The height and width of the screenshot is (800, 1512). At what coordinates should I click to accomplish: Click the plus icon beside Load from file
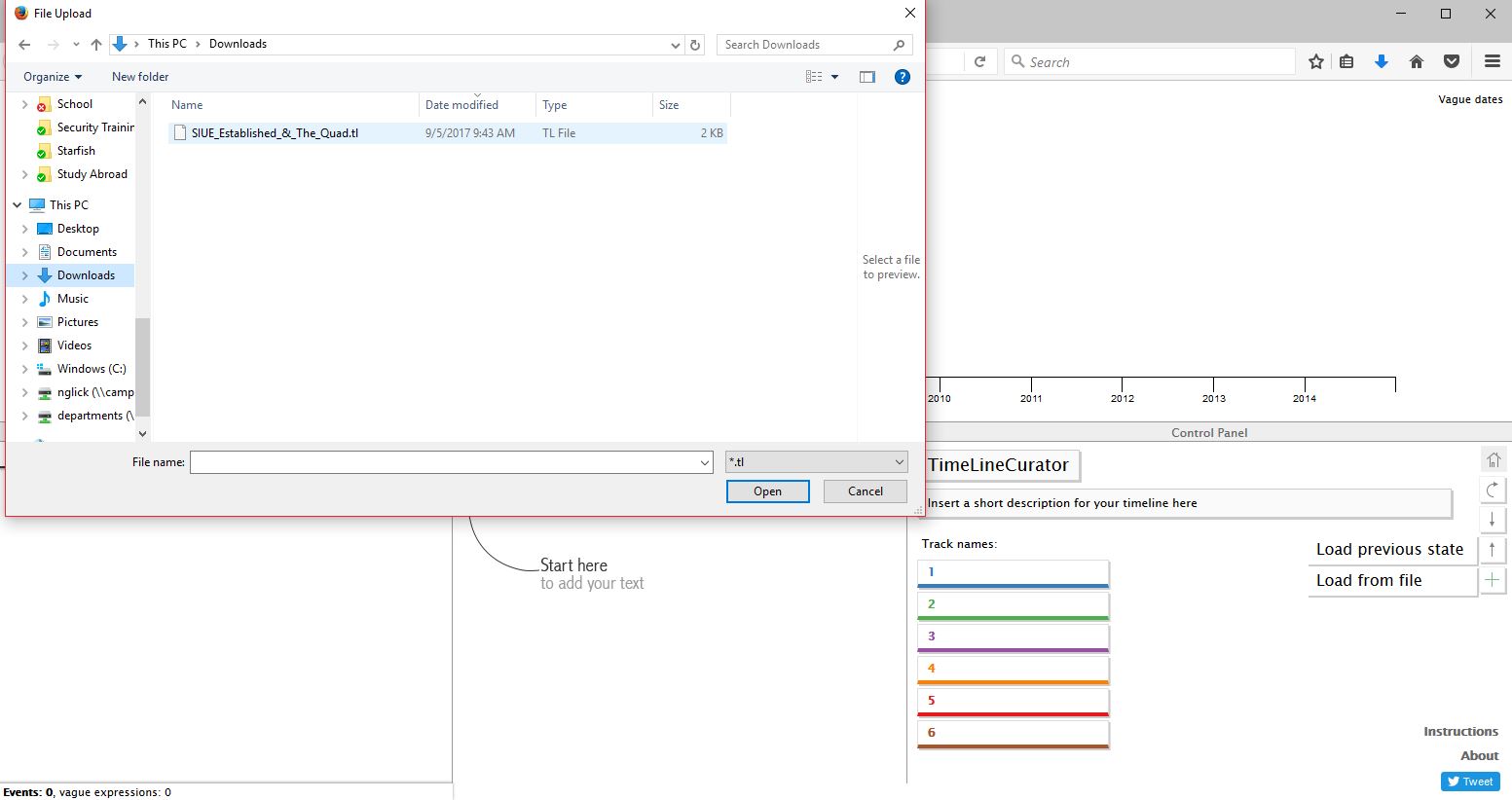coord(1492,580)
